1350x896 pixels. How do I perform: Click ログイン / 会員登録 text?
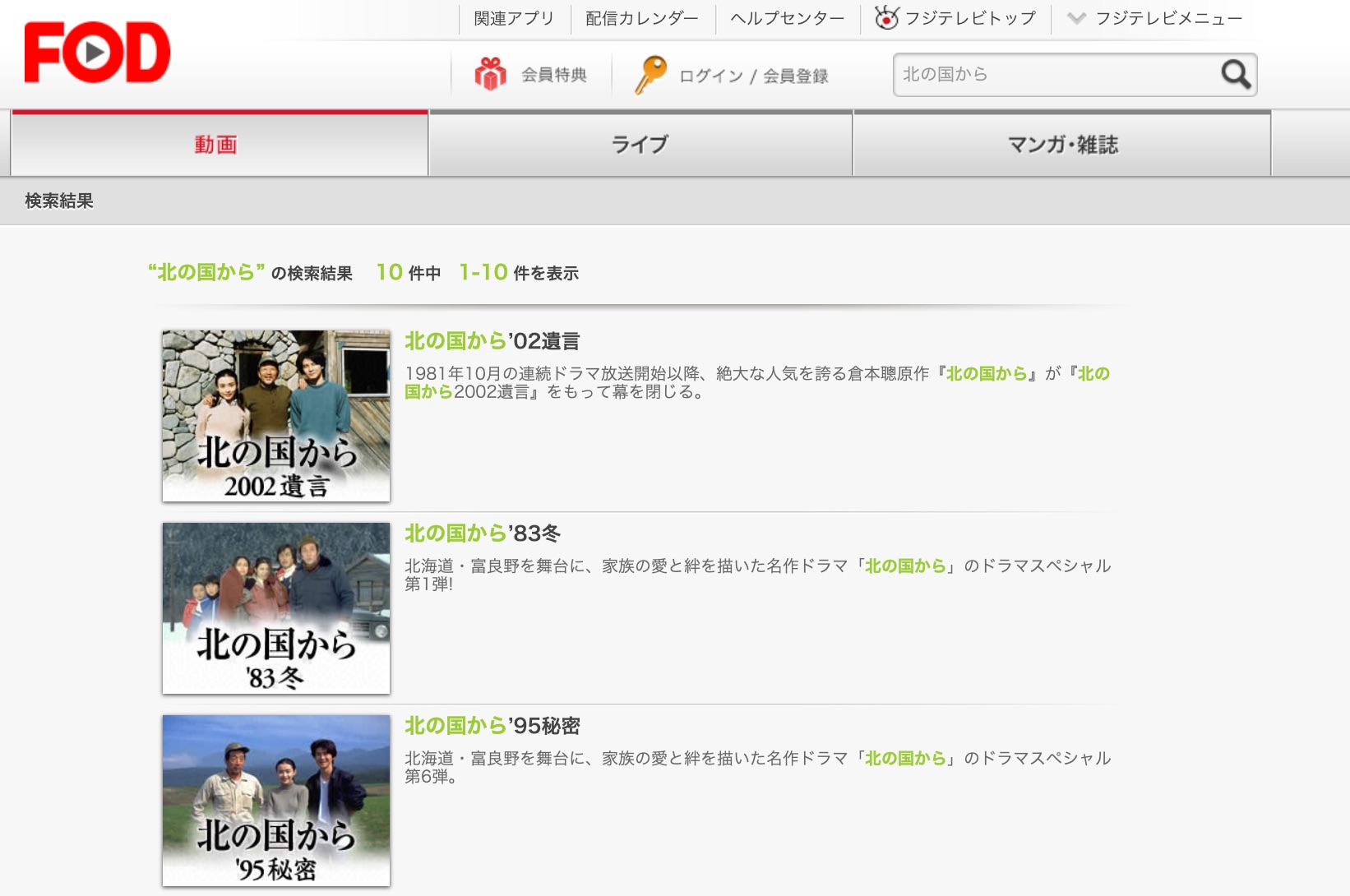tap(753, 76)
